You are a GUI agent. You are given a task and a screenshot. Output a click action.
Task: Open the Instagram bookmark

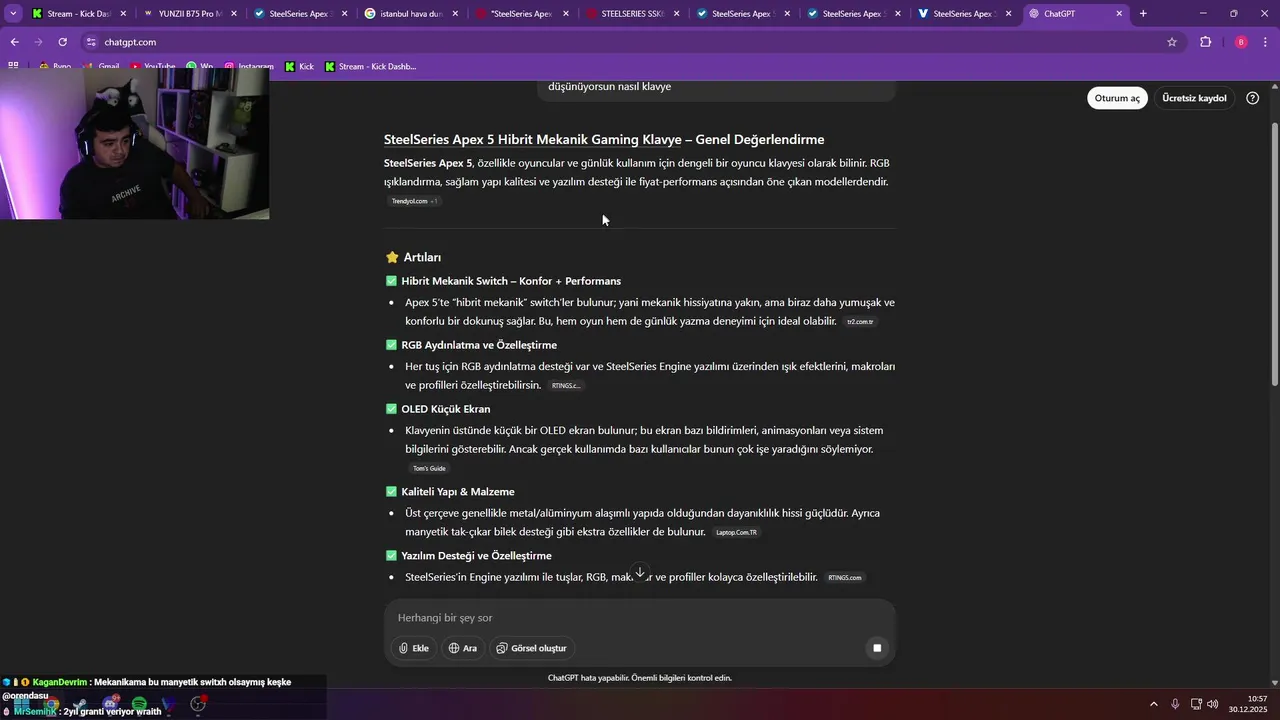(x=247, y=66)
